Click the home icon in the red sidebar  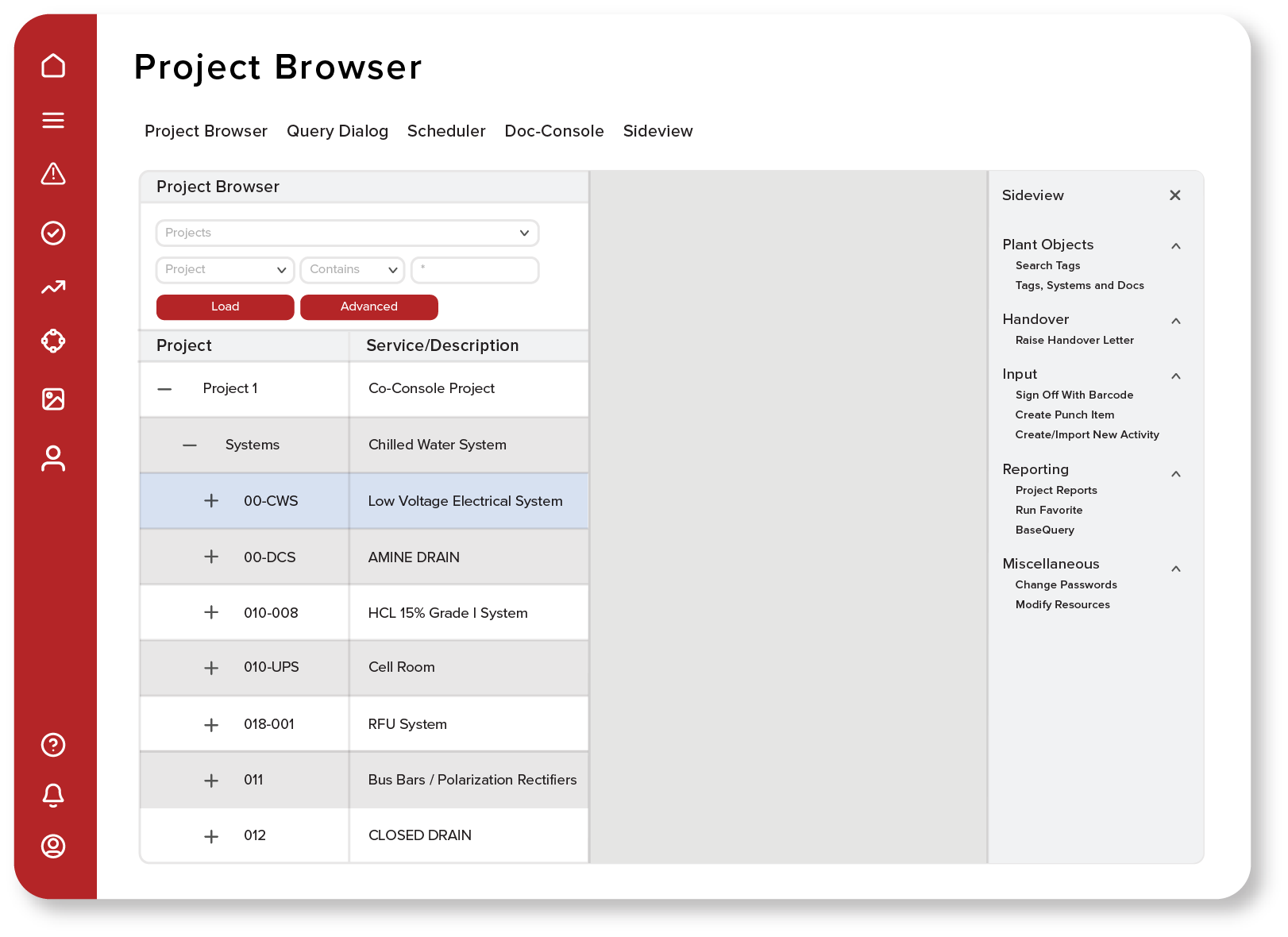coord(53,66)
